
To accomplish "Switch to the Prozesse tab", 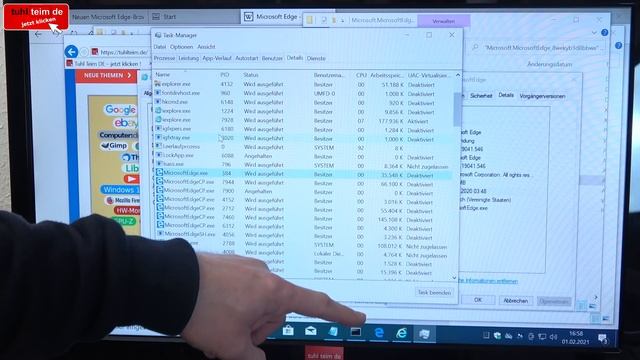I will pyautogui.click(x=164, y=58).
